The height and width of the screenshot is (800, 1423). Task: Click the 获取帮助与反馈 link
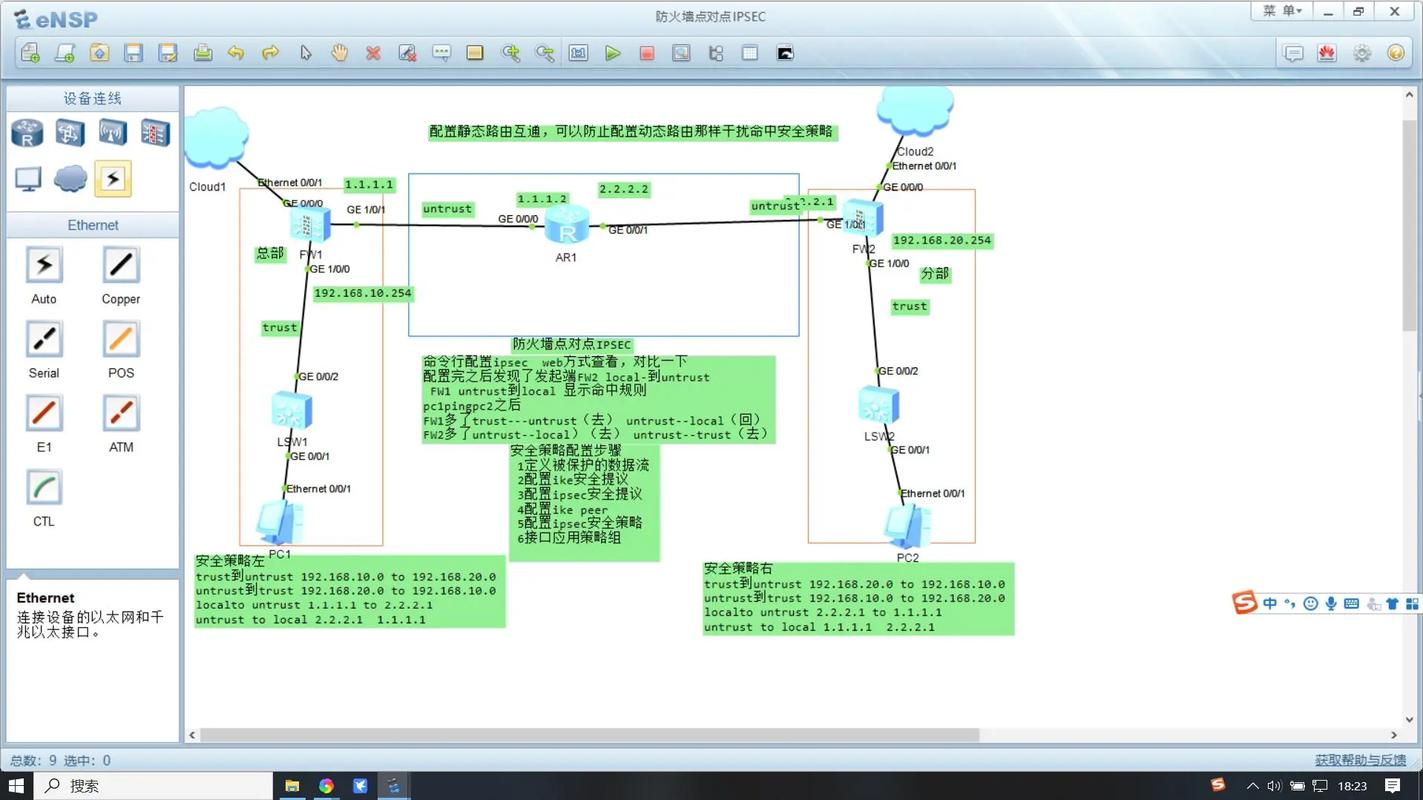click(x=1359, y=760)
